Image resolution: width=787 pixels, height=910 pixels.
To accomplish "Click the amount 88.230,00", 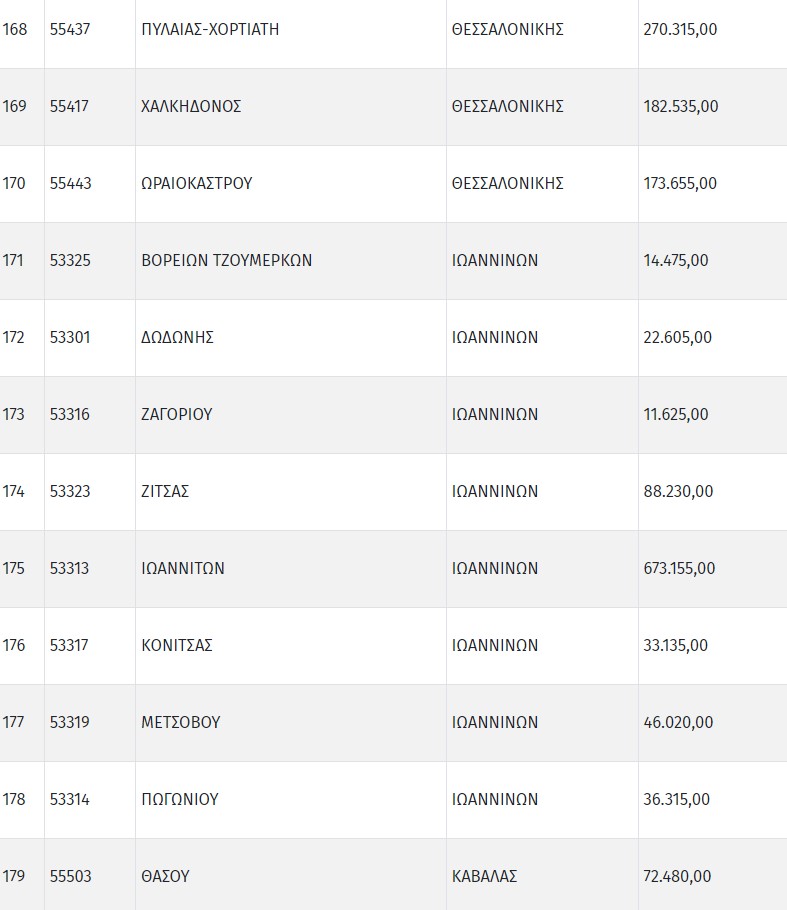I will (678, 492).
